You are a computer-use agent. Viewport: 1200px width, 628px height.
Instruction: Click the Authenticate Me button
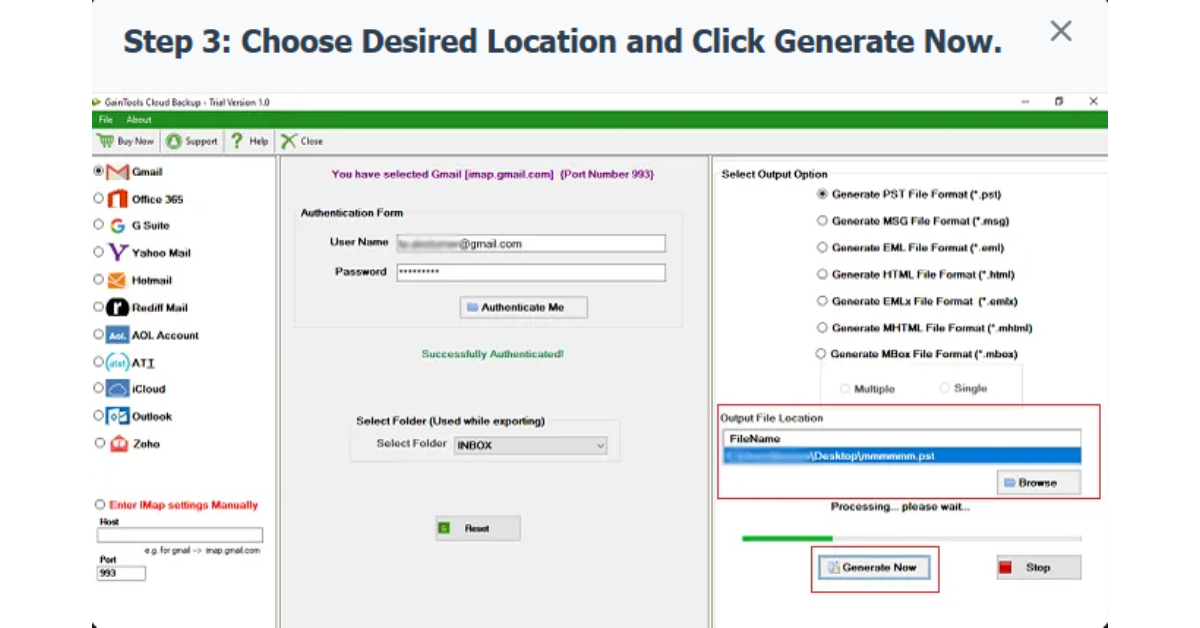[x=523, y=308]
